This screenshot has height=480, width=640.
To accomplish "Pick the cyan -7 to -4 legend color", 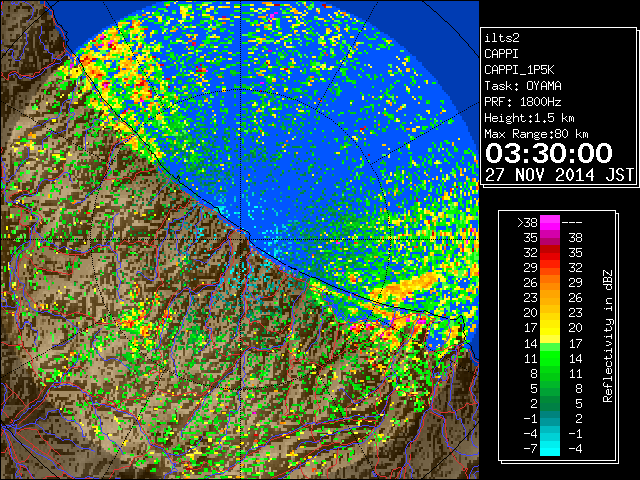I will coord(550,448).
